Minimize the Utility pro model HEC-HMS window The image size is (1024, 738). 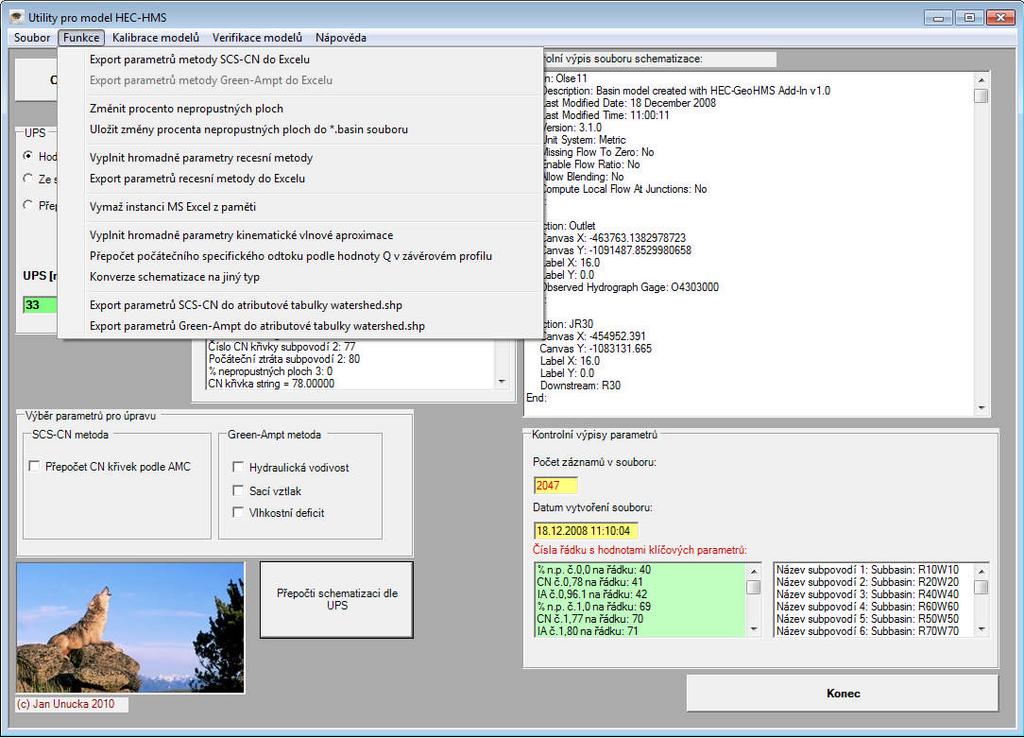[938, 18]
